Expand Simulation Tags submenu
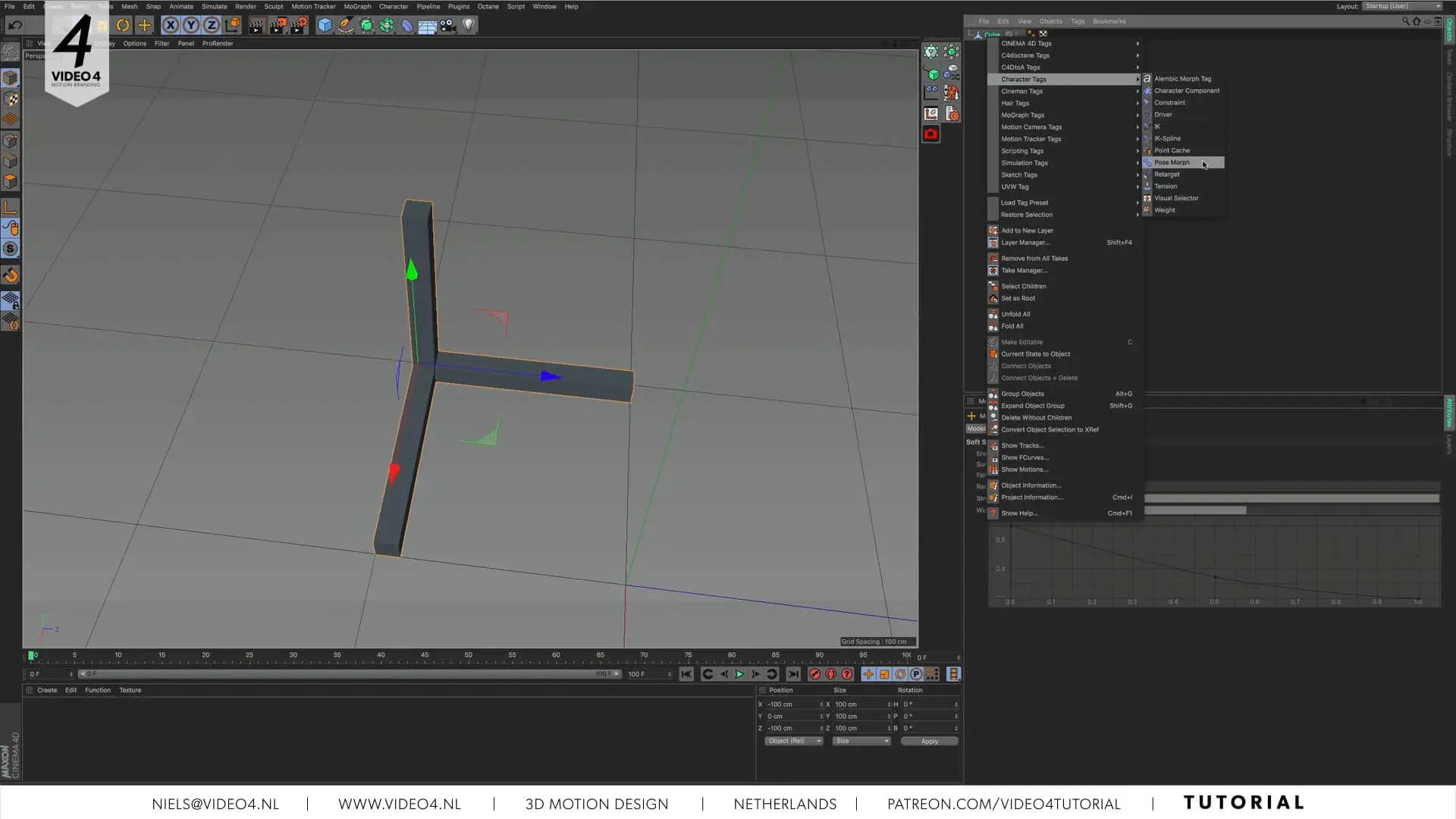Image resolution: width=1456 pixels, height=819 pixels. pyautogui.click(x=1070, y=163)
